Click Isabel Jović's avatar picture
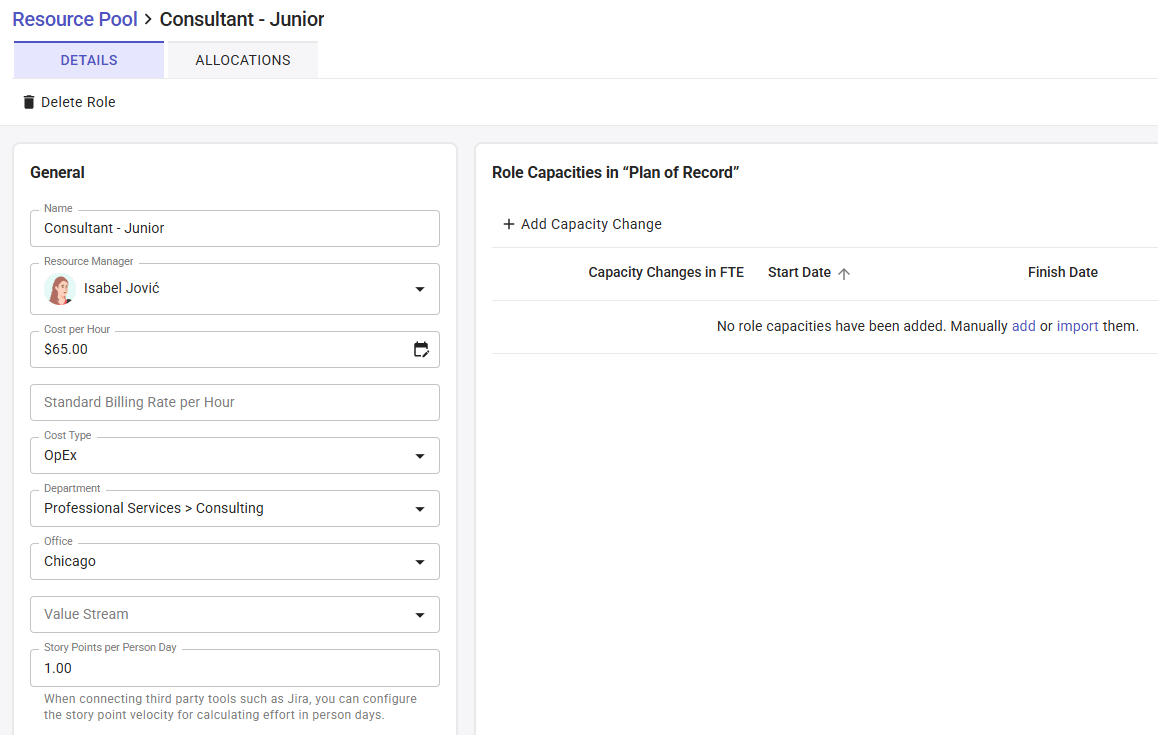Screen dimensions: 1158x735 point(60,289)
